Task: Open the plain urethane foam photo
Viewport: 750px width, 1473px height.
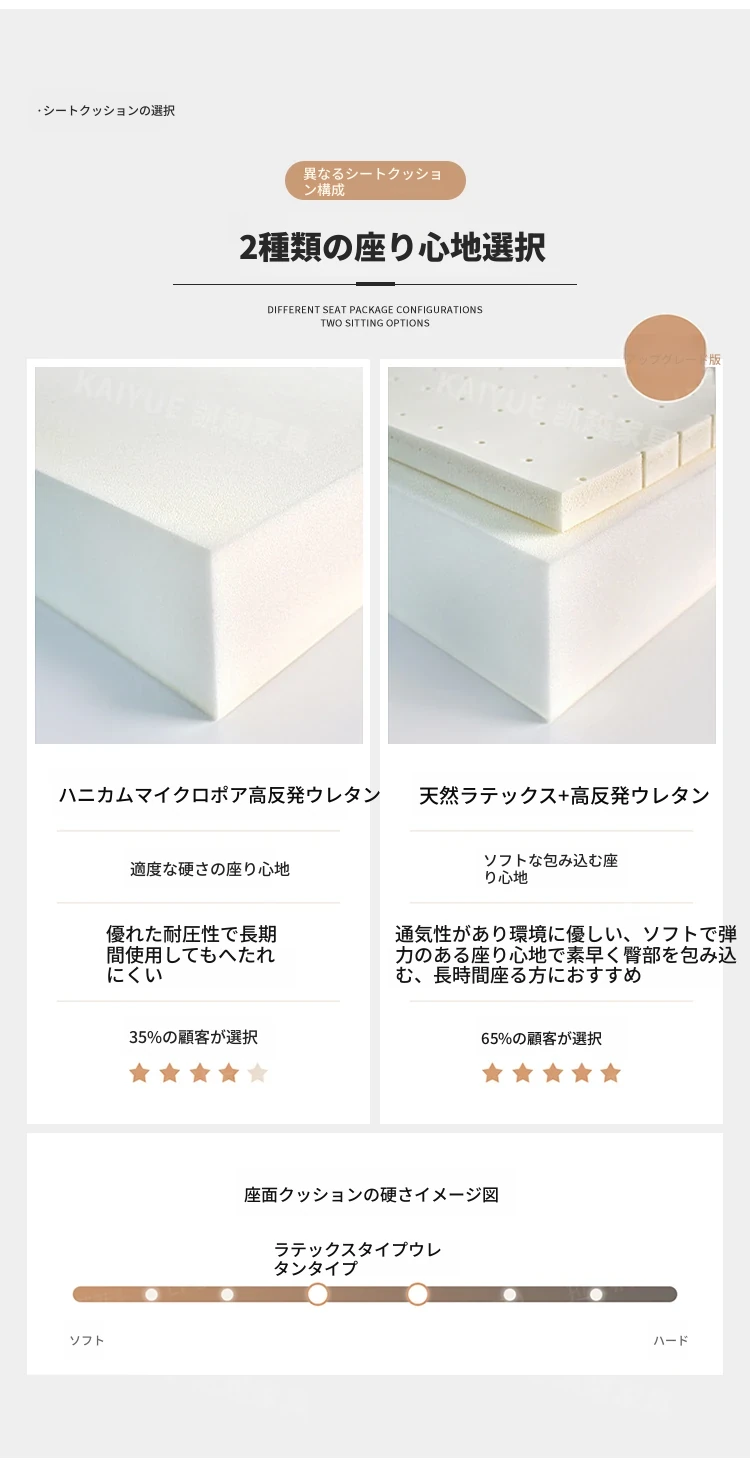Action: 199,555
